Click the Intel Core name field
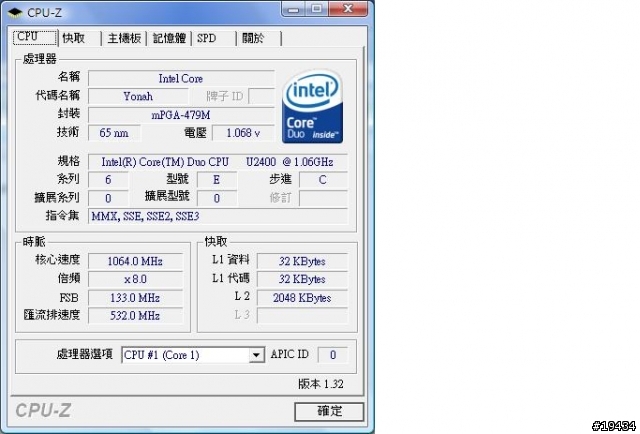The image size is (640, 434). coord(181,78)
